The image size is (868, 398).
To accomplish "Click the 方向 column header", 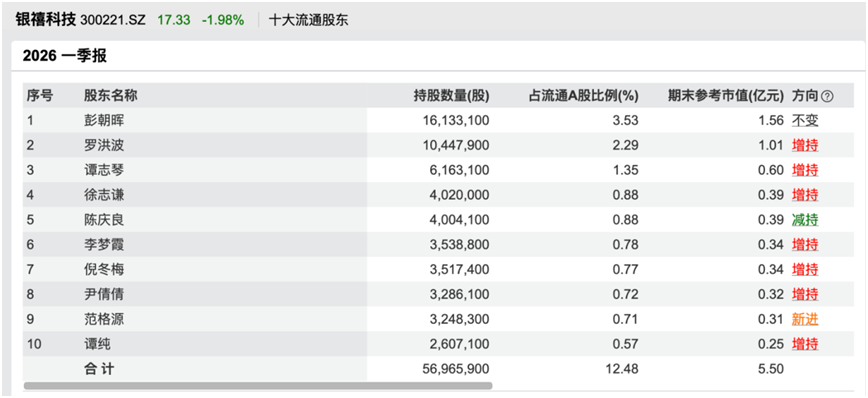I will pos(805,96).
